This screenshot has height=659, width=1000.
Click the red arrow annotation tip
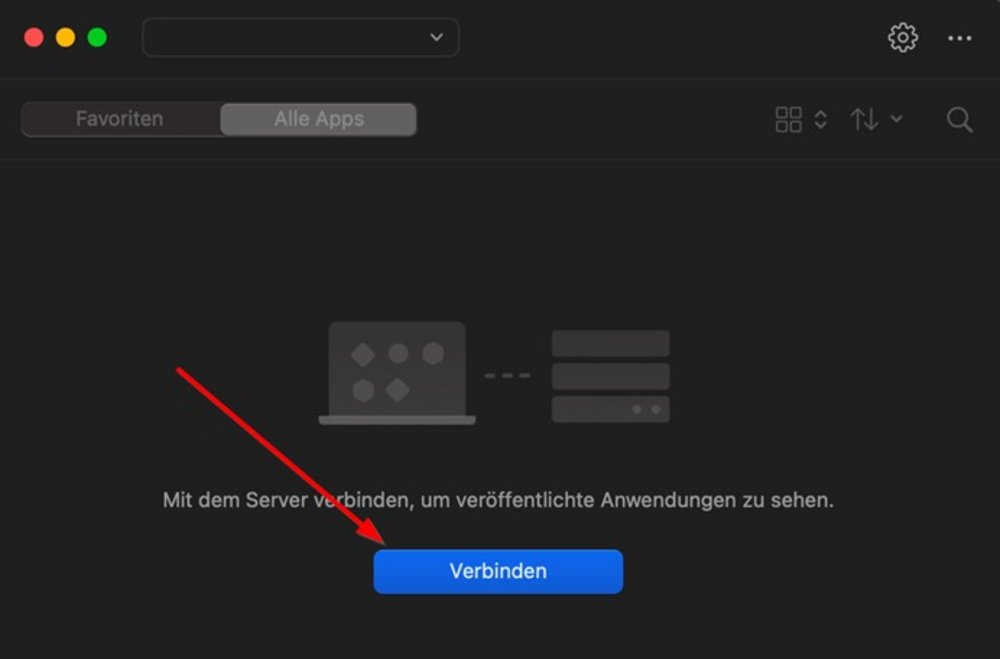click(x=379, y=538)
